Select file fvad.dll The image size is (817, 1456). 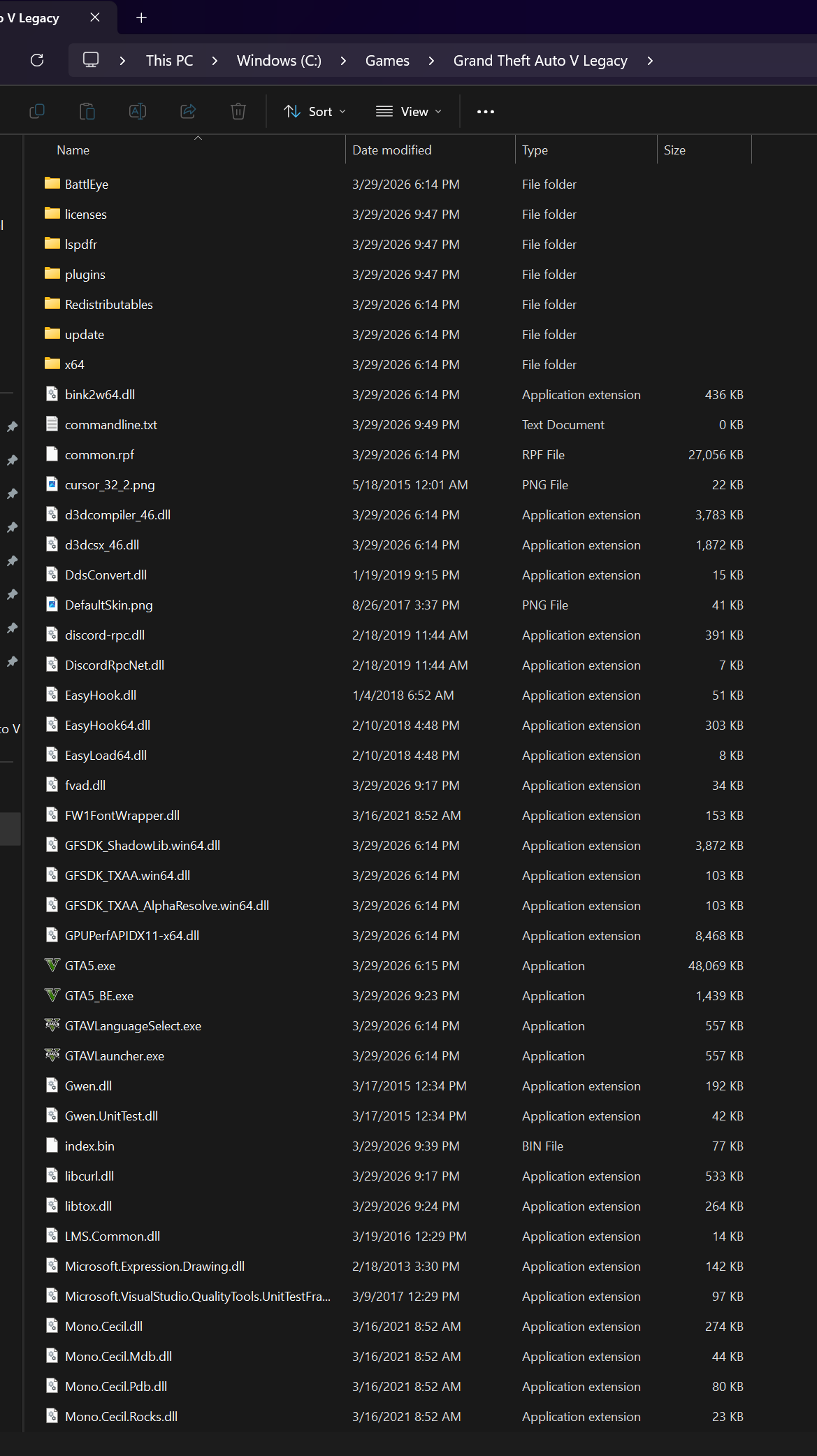[85, 785]
